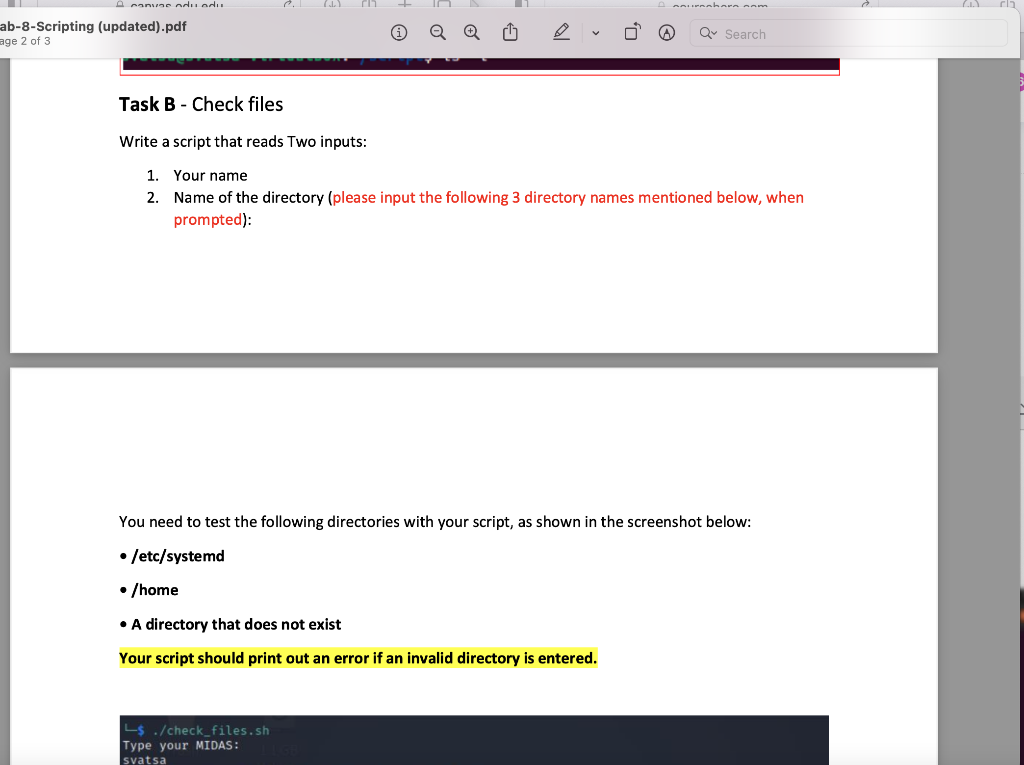Click the check_files.sh terminal screenshot
Viewport: 1024px width, 765px height.
tap(473, 740)
